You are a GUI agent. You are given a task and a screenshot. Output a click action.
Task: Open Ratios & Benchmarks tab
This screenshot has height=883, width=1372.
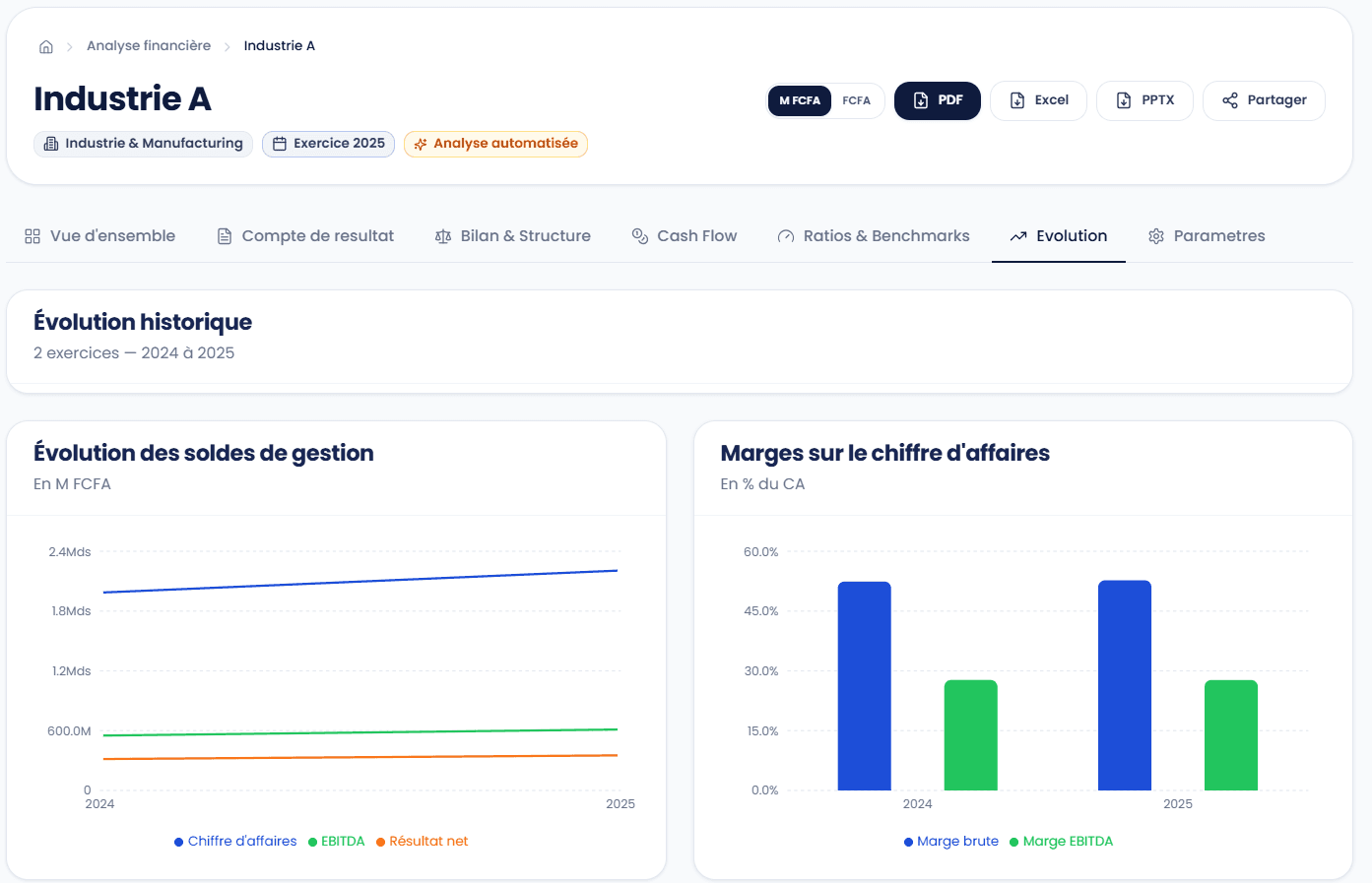pos(874,236)
